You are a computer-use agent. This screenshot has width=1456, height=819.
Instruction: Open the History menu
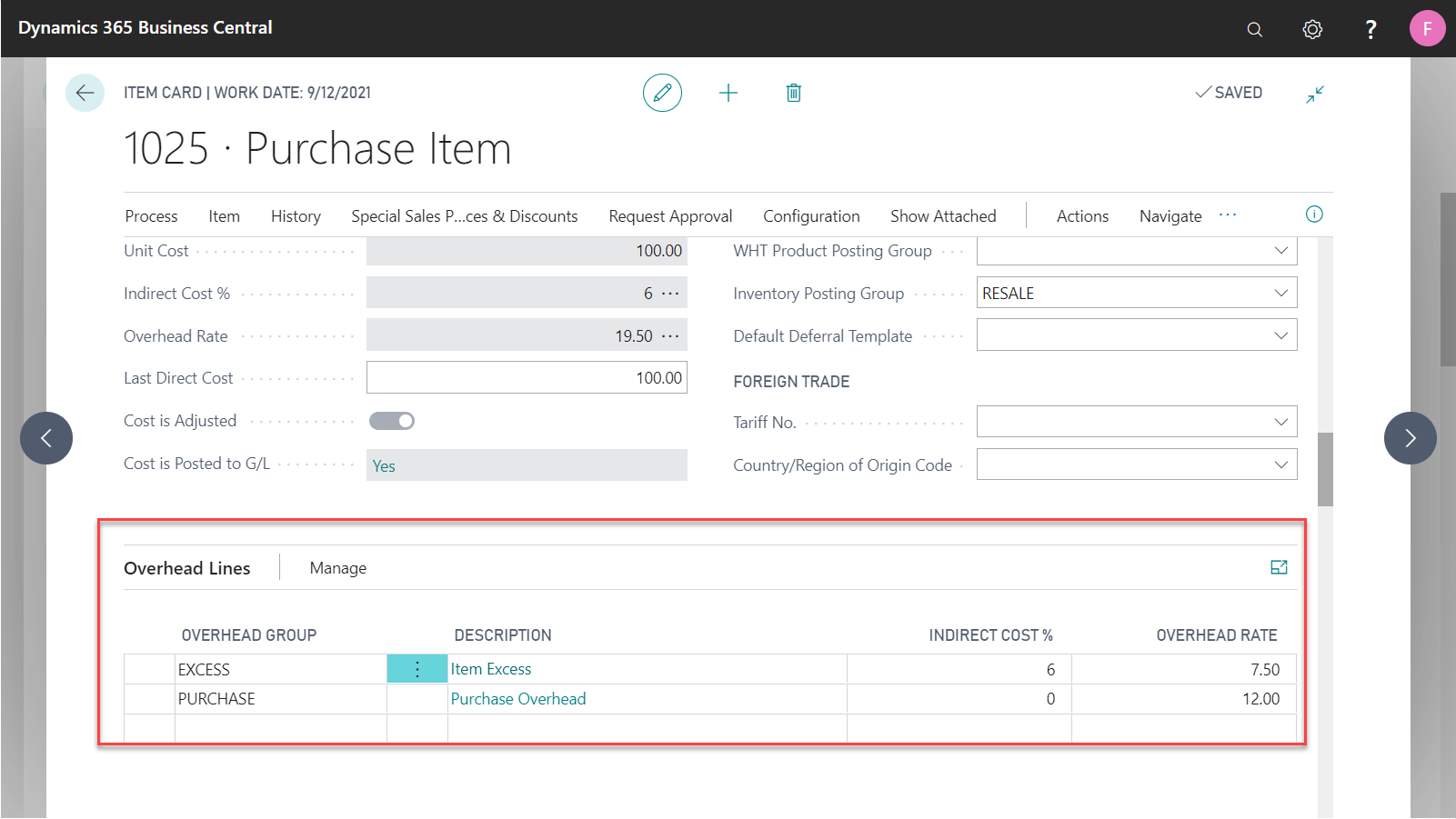[x=296, y=216]
